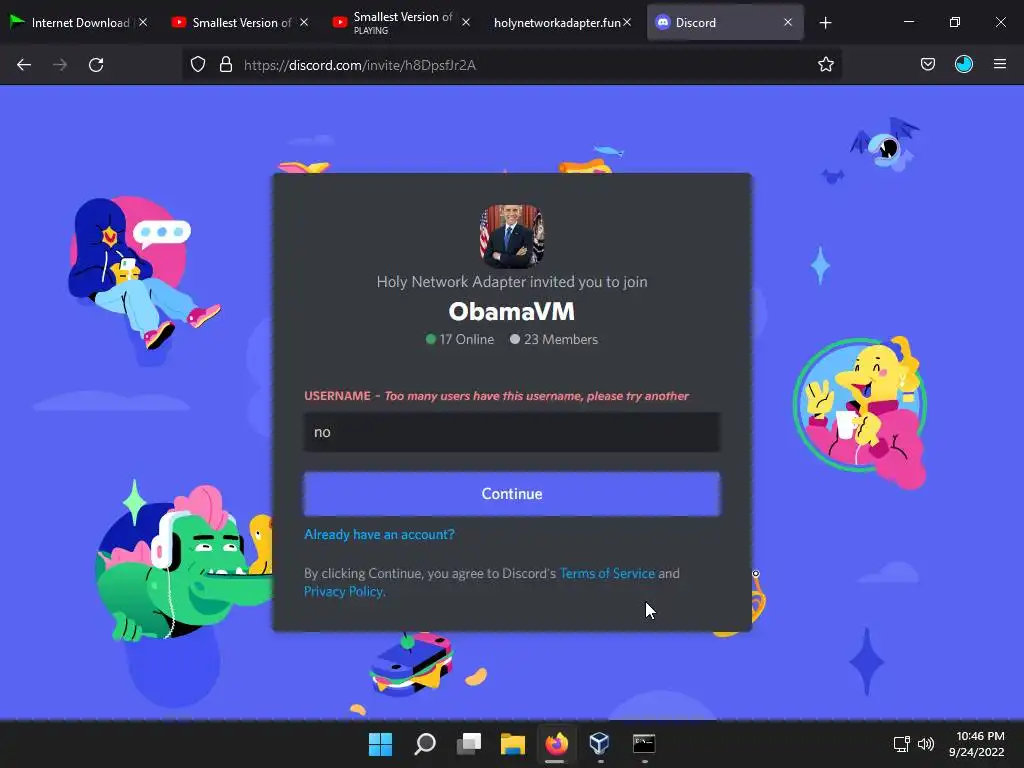Click the Continue button
Viewport: 1024px width, 768px height.
tap(512, 494)
